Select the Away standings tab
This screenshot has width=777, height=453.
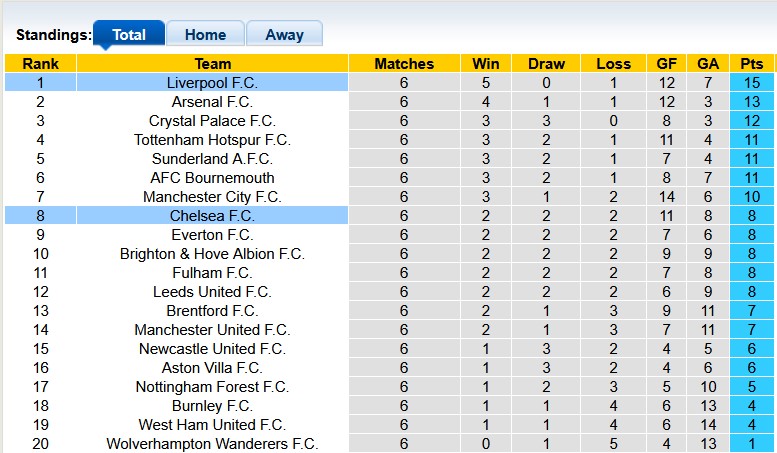[x=284, y=34]
